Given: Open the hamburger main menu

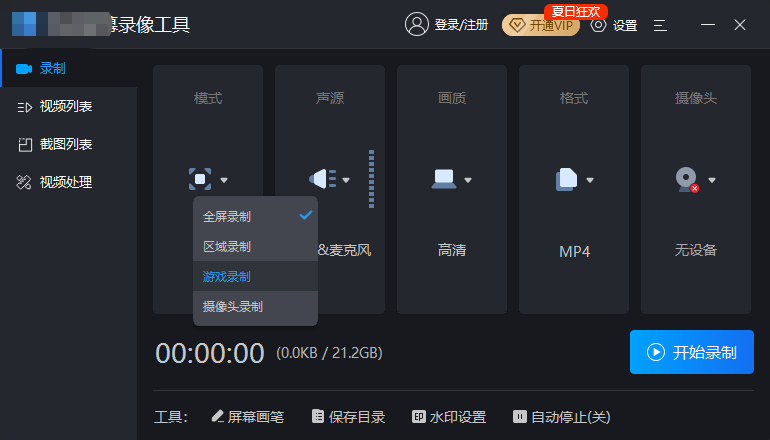Looking at the screenshot, I should click(x=660, y=25).
